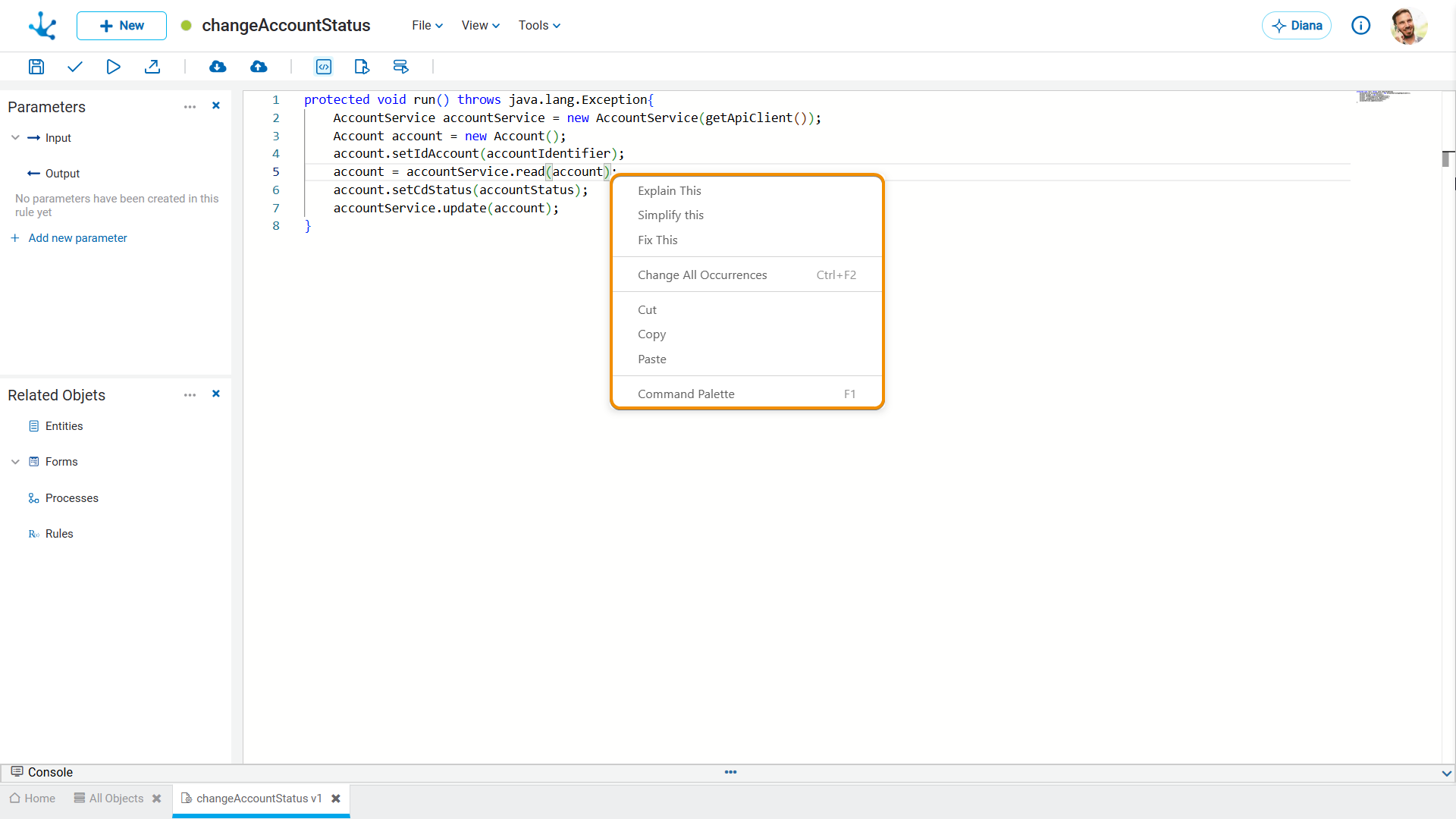Open the Diana assistant button
Viewport: 1456px width, 819px height.
coord(1296,26)
